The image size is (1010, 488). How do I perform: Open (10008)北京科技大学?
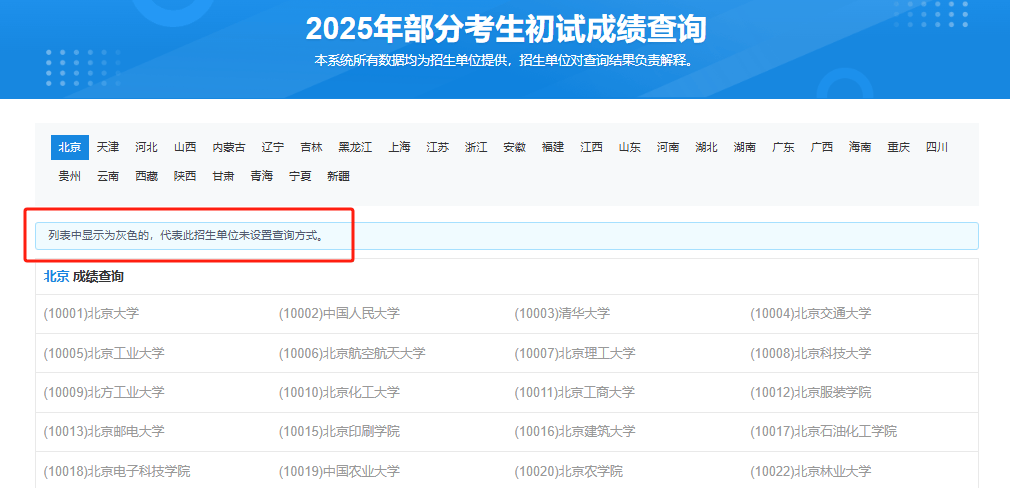pos(810,353)
